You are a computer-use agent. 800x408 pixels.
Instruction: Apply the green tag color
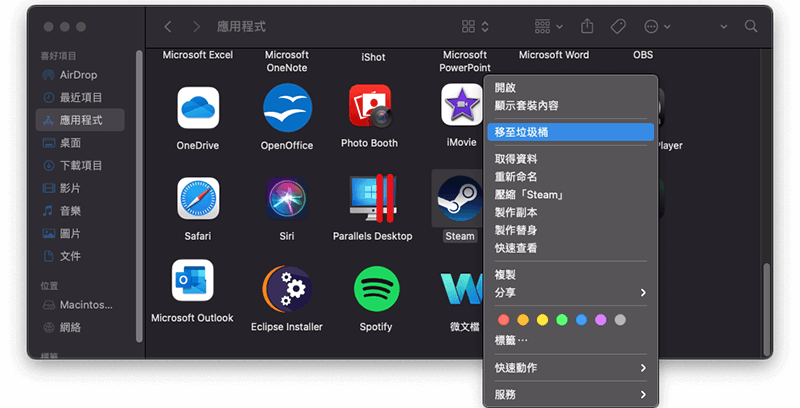[562, 320]
